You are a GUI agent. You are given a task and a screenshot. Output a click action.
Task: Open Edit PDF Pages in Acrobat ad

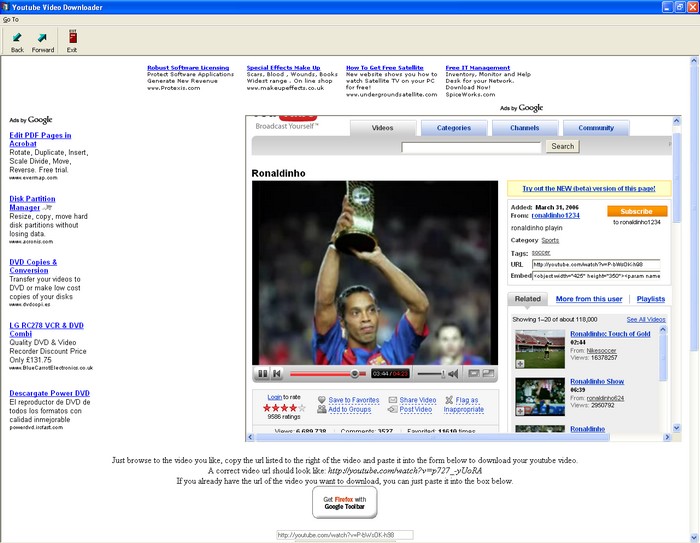(40, 139)
